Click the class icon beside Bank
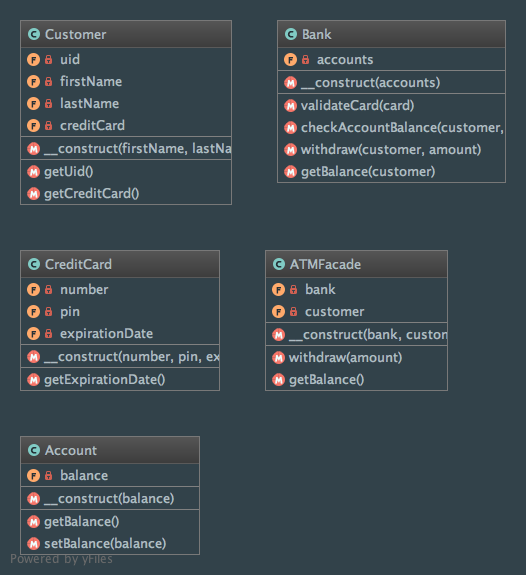Image resolution: width=526 pixels, height=575 pixels. 291,34
